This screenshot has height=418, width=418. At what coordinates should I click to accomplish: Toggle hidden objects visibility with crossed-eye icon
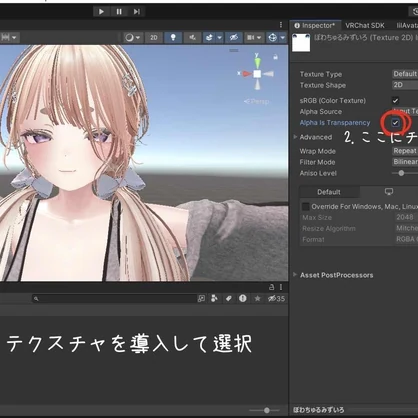[x=234, y=38]
